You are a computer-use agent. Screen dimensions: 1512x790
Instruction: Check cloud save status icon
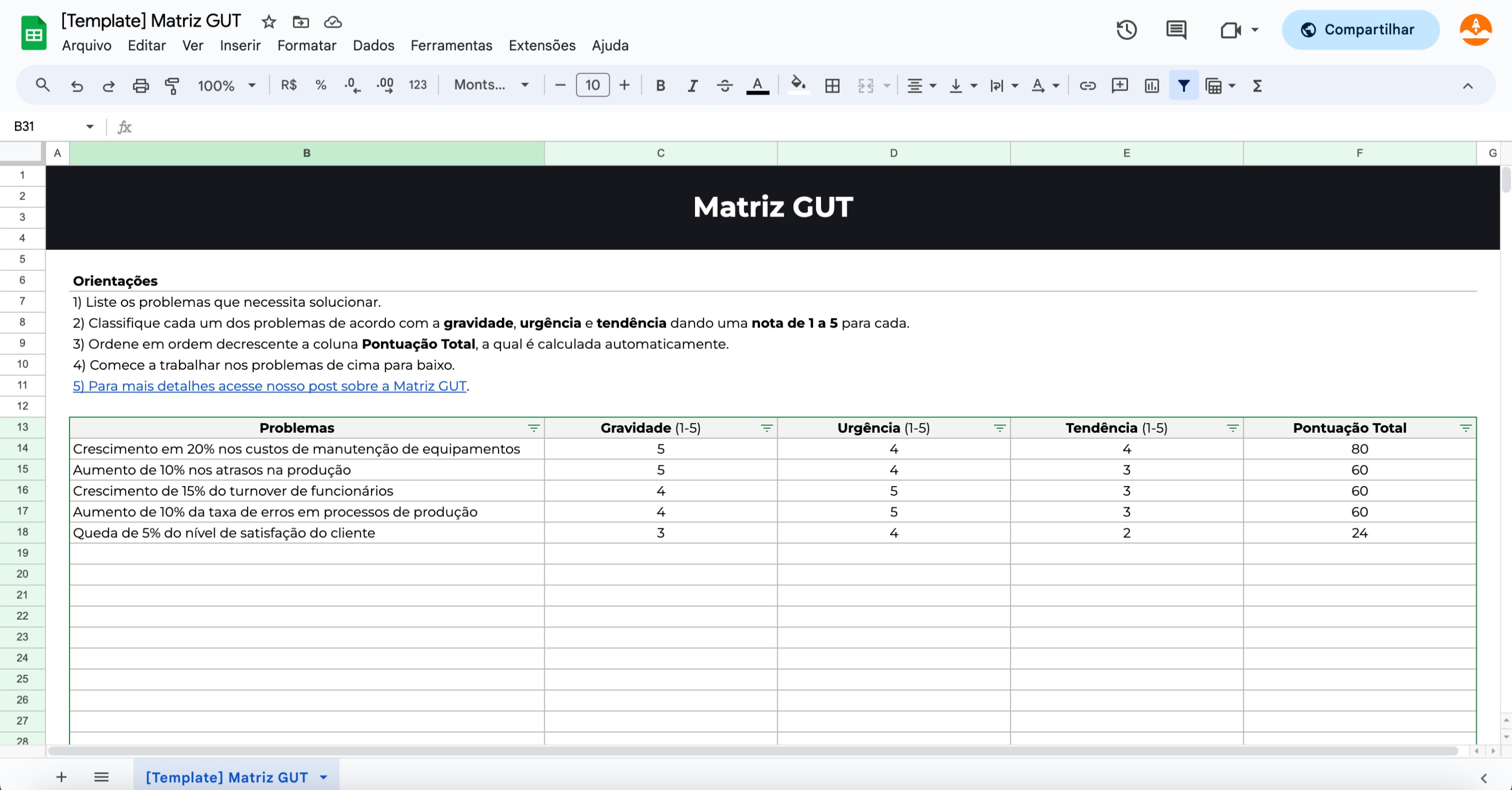click(333, 22)
